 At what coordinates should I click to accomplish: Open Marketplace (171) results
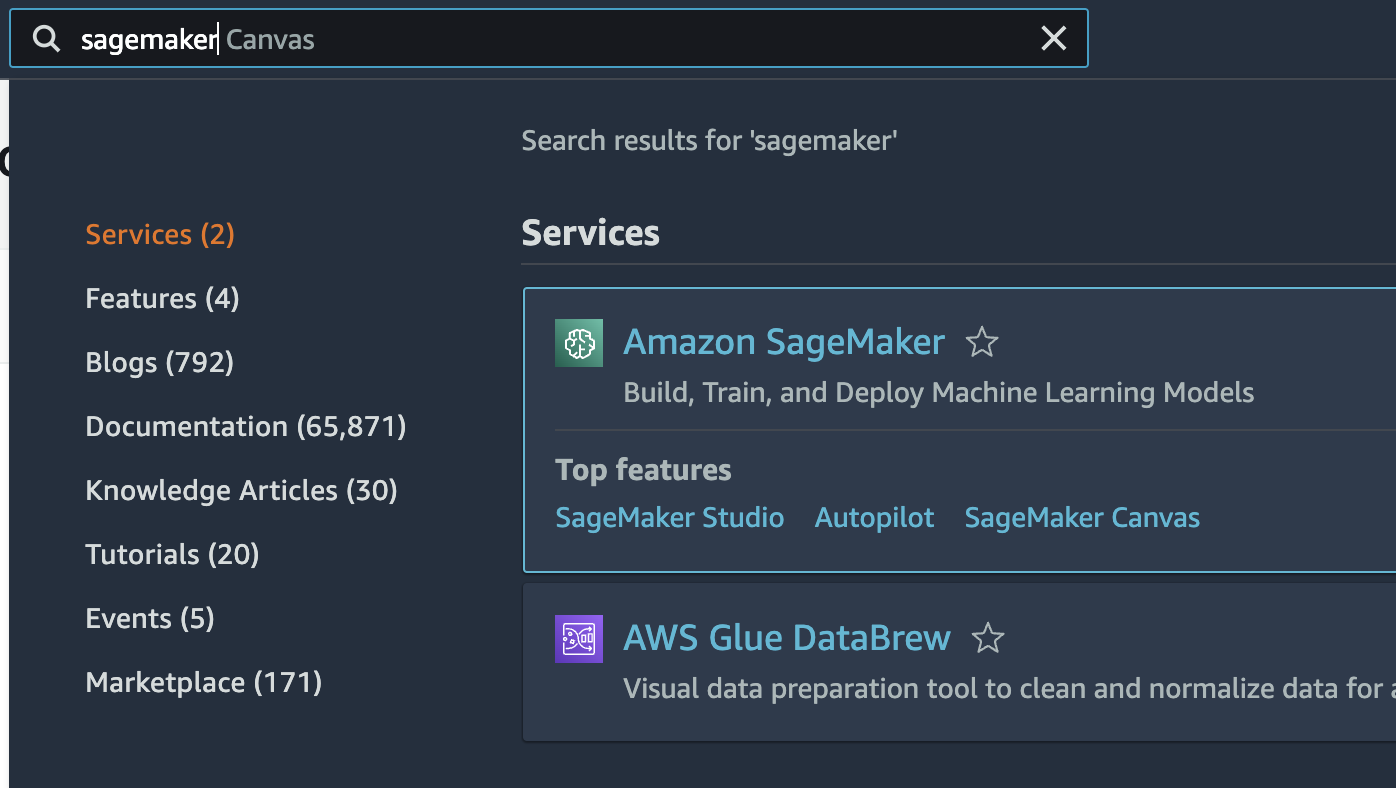203,683
